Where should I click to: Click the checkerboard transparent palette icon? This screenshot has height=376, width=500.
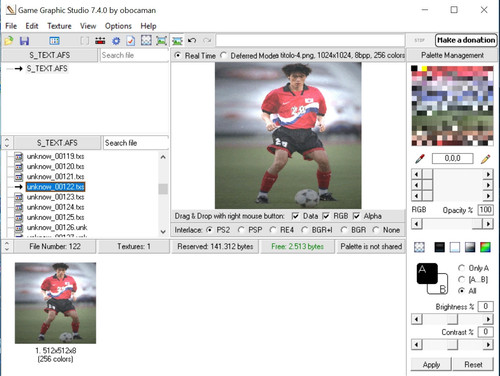[419, 247]
